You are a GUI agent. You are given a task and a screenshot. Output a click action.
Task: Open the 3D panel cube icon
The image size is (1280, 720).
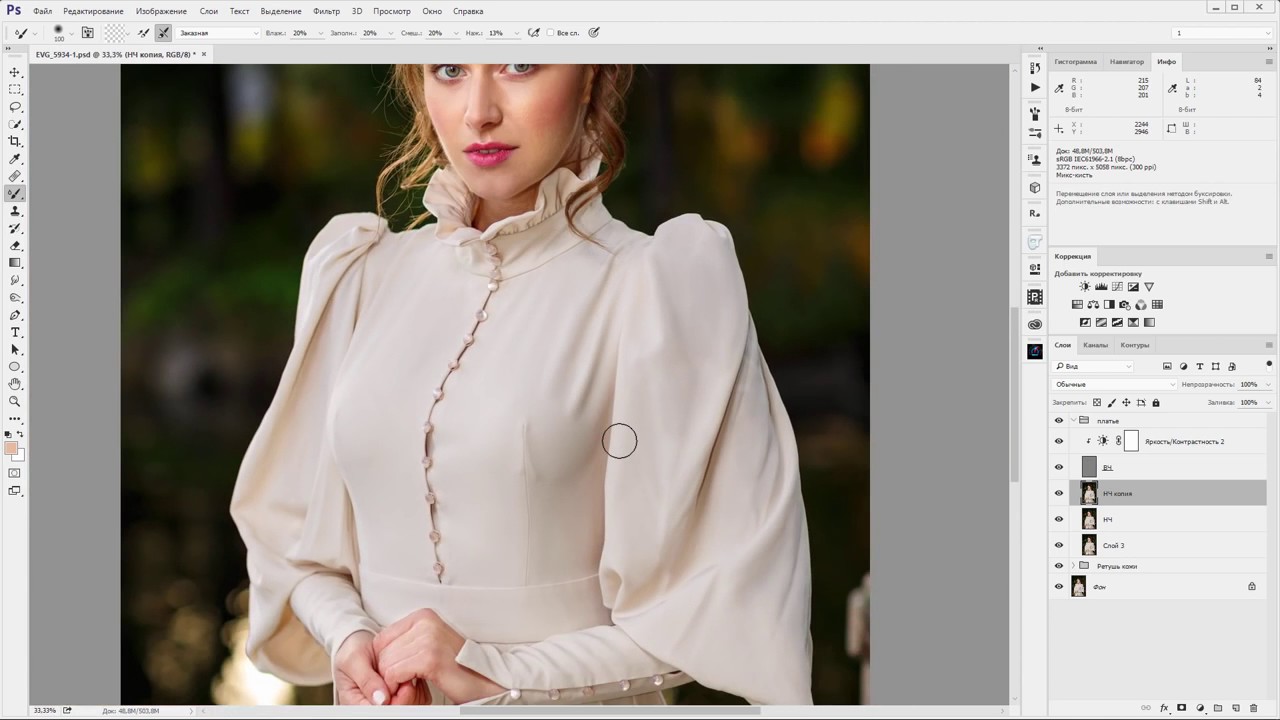(x=1035, y=188)
